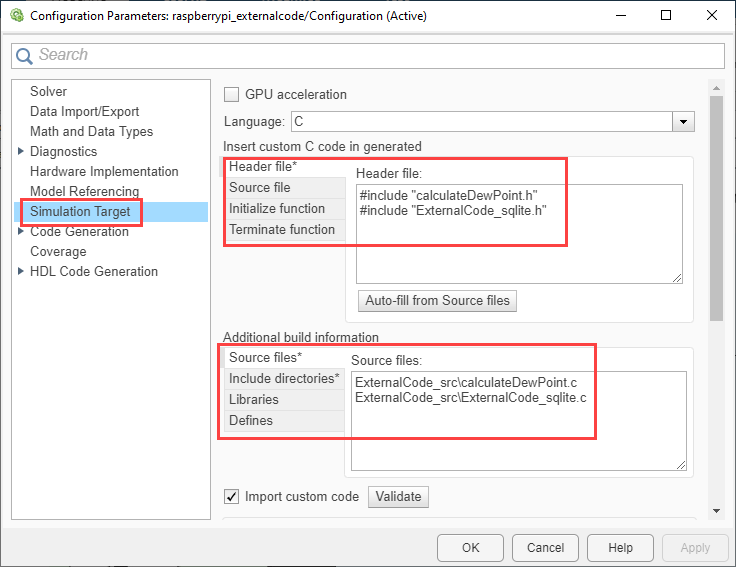
Task: Expand the Diagnostics tree node
Action: (21, 151)
